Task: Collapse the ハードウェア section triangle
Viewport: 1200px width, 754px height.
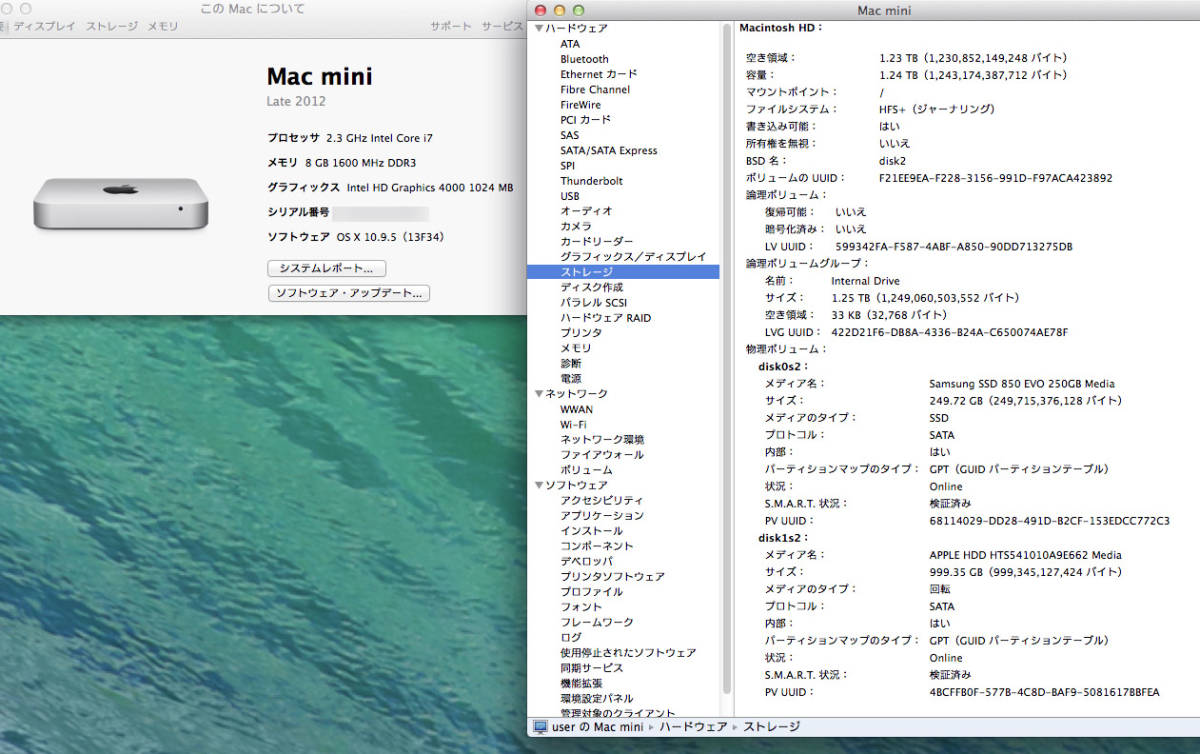Action: tap(539, 29)
